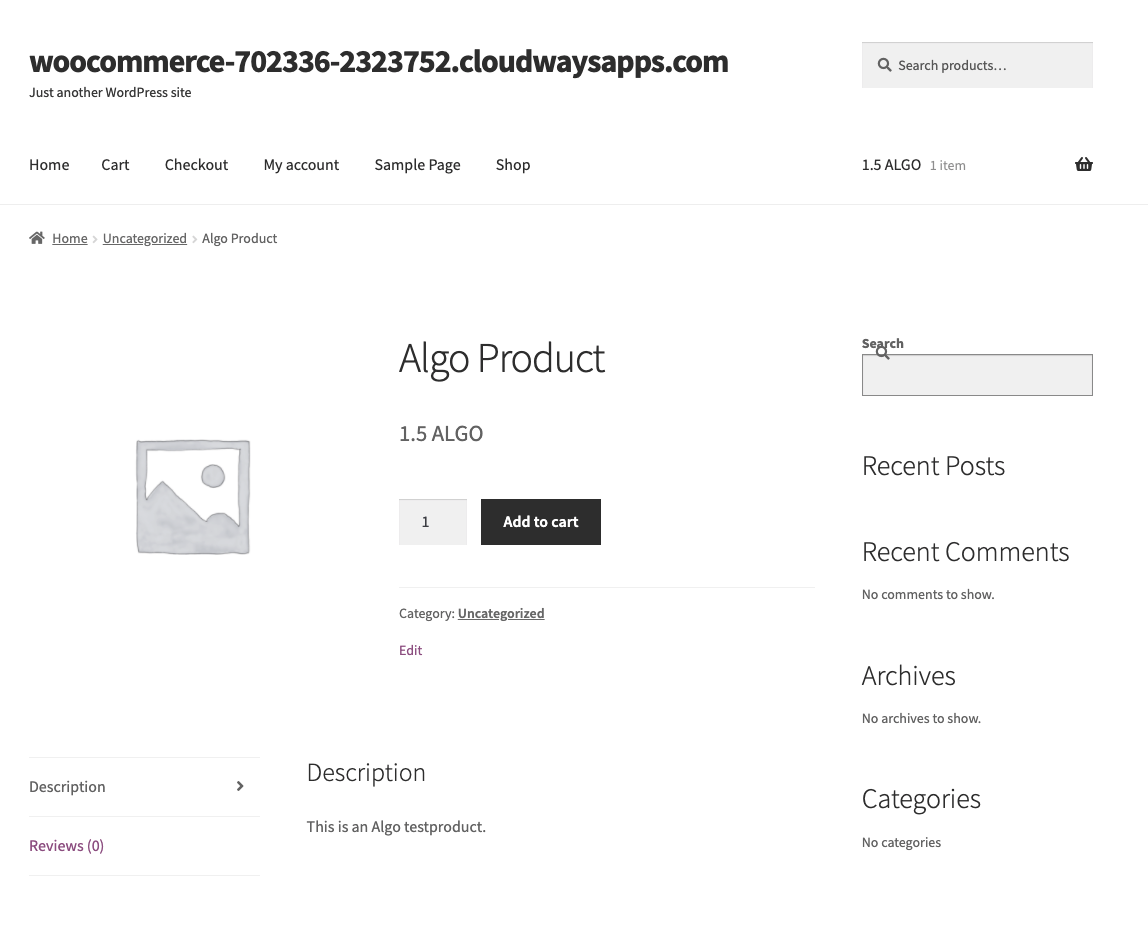Click the shopping basket cart icon

click(x=1083, y=165)
